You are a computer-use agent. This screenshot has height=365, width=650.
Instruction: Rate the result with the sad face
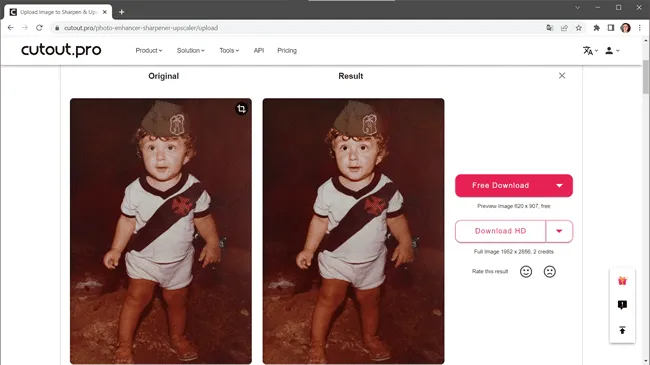click(549, 272)
